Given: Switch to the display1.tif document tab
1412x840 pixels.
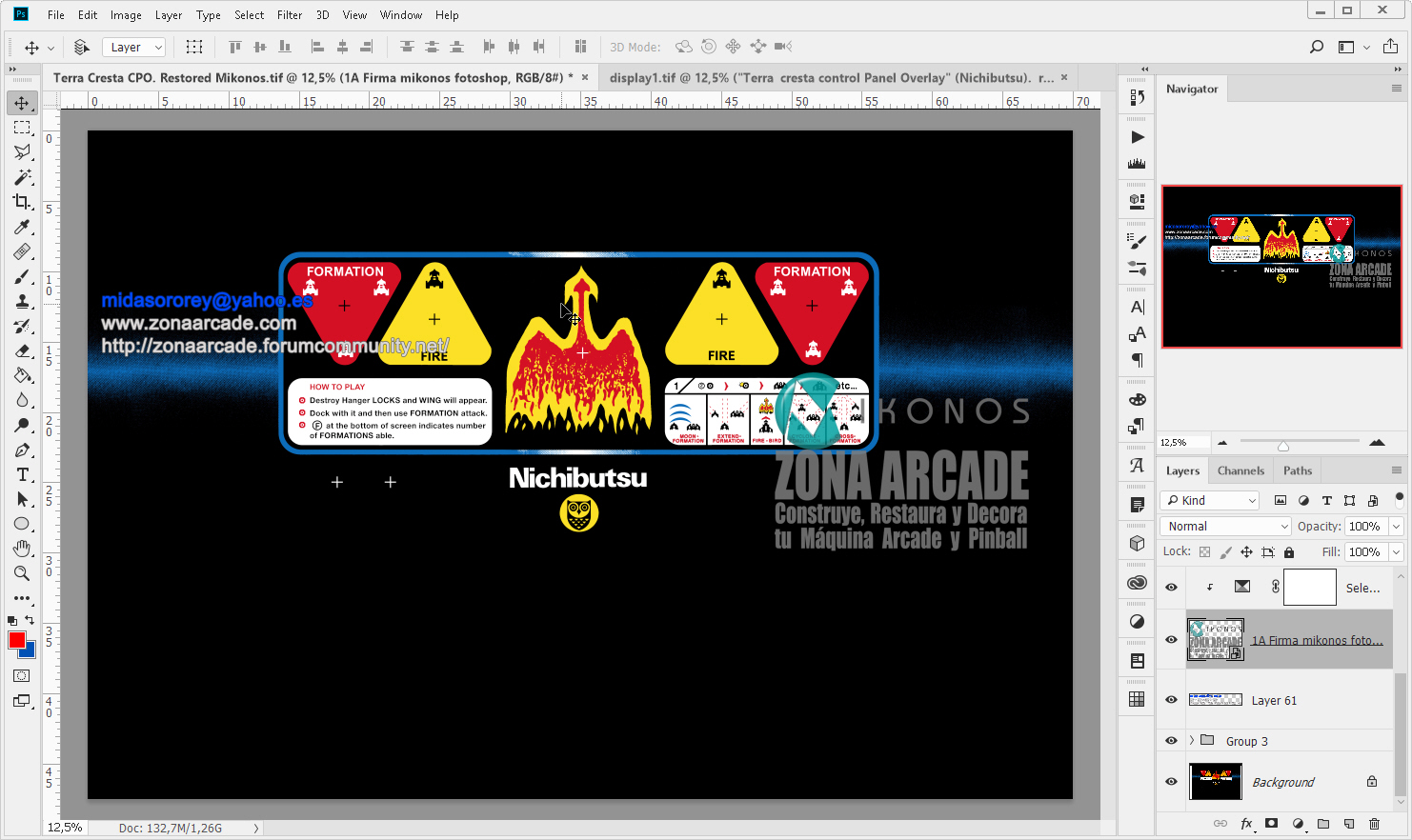Looking at the screenshot, I should click(831, 78).
